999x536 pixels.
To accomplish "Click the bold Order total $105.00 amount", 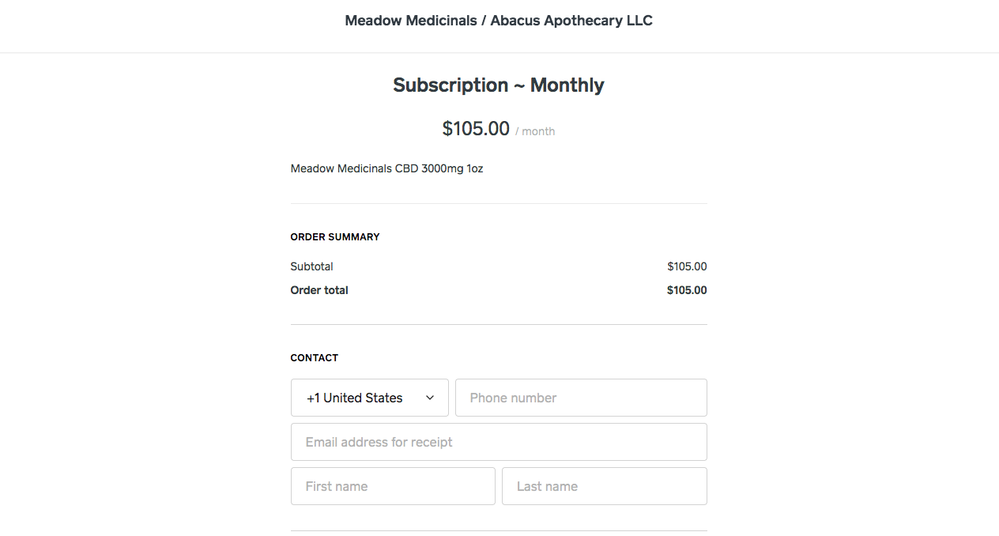I will point(687,290).
